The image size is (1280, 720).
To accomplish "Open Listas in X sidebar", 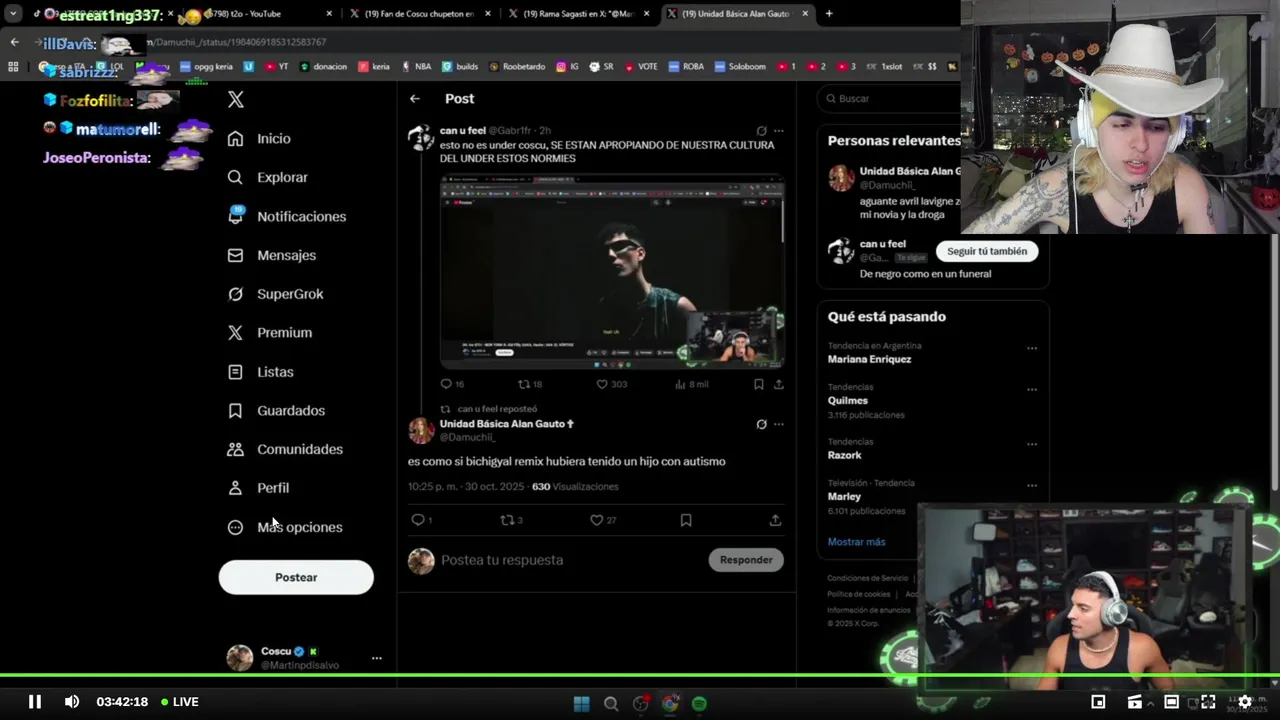I will coord(261,372).
